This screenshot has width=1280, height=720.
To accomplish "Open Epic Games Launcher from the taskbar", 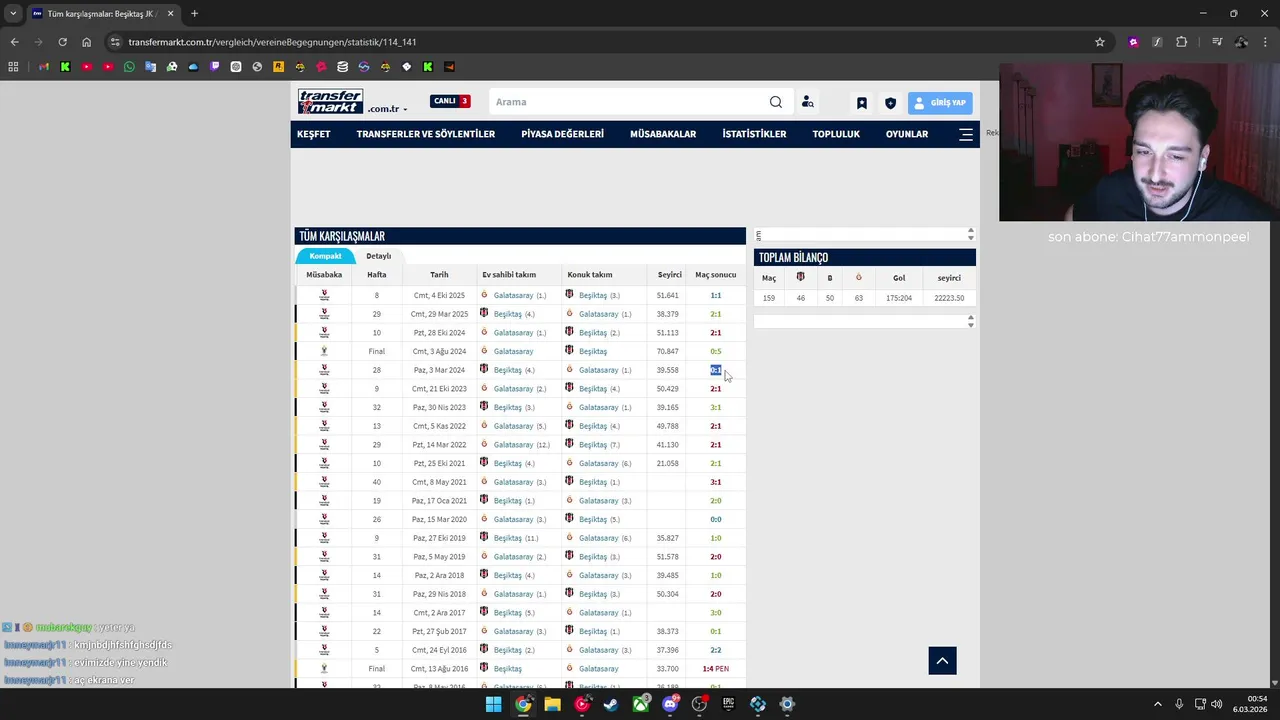I will [x=728, y=704].
